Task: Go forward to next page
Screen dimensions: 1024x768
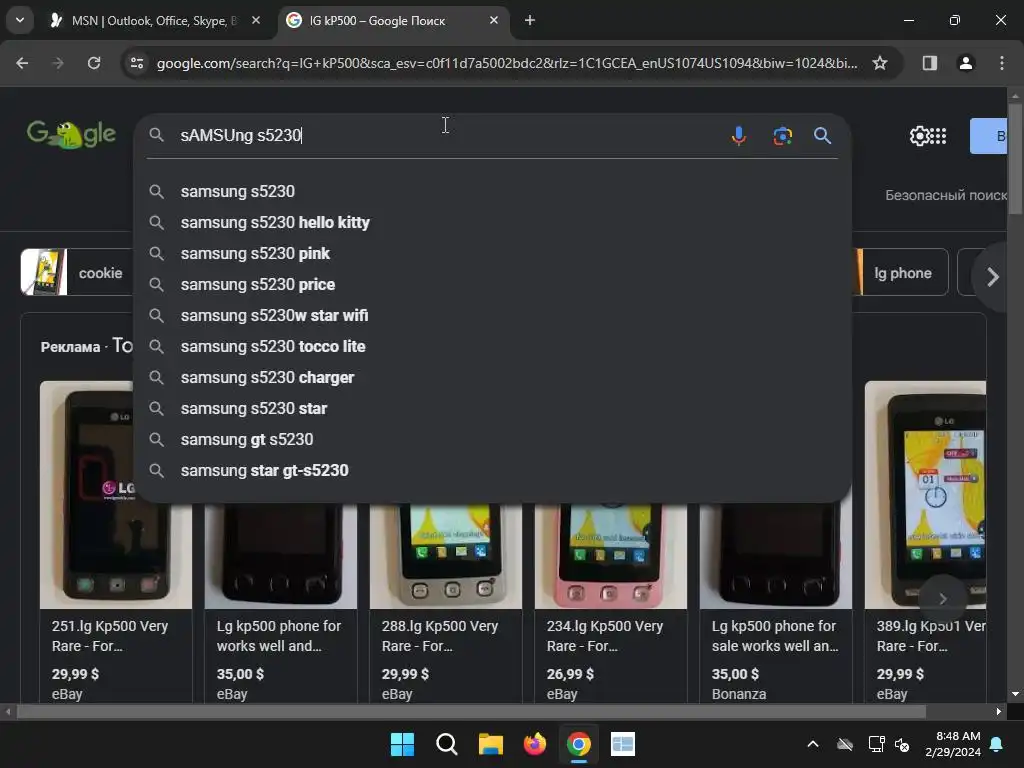Action: click(58, 63)
